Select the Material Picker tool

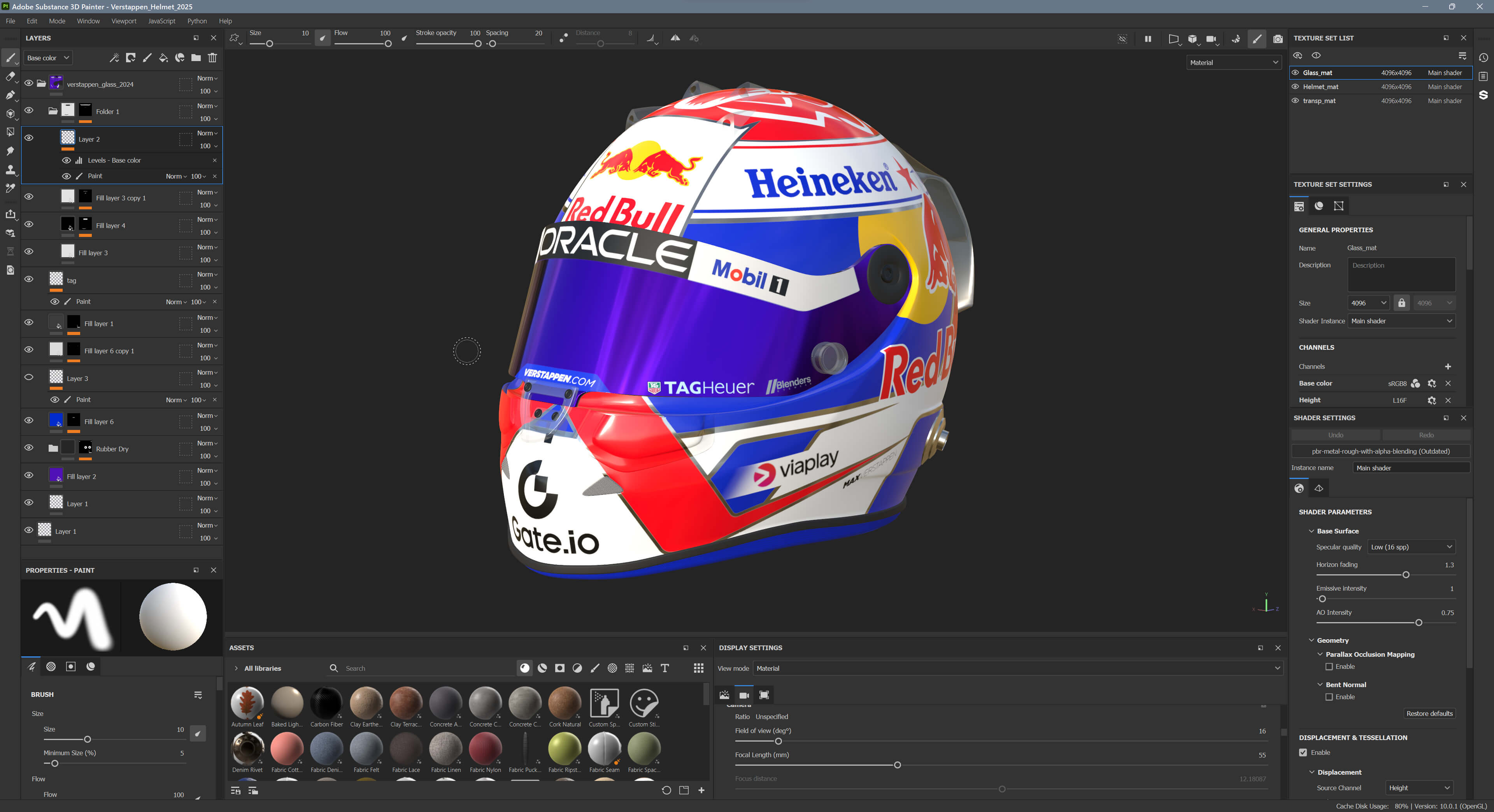tap(11, 188)
